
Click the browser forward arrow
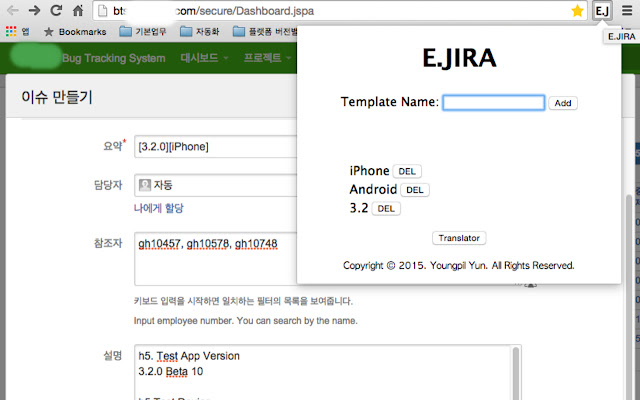pyautogui.click(x=34, y=11)
